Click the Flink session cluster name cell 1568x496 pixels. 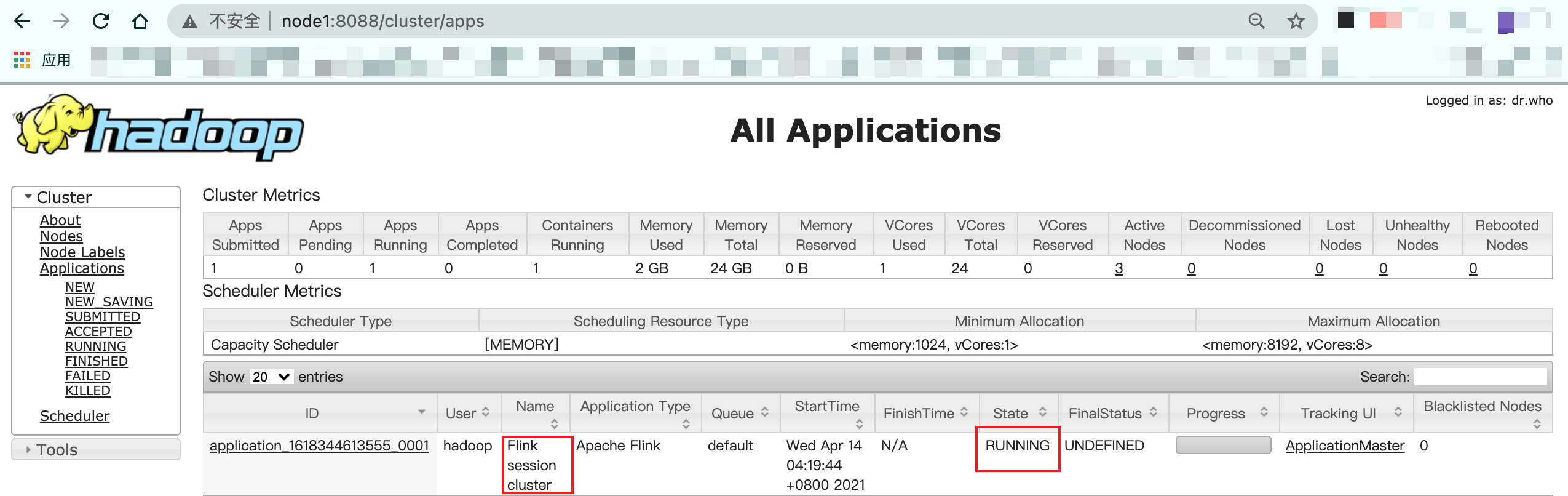[x=532, y=465]
